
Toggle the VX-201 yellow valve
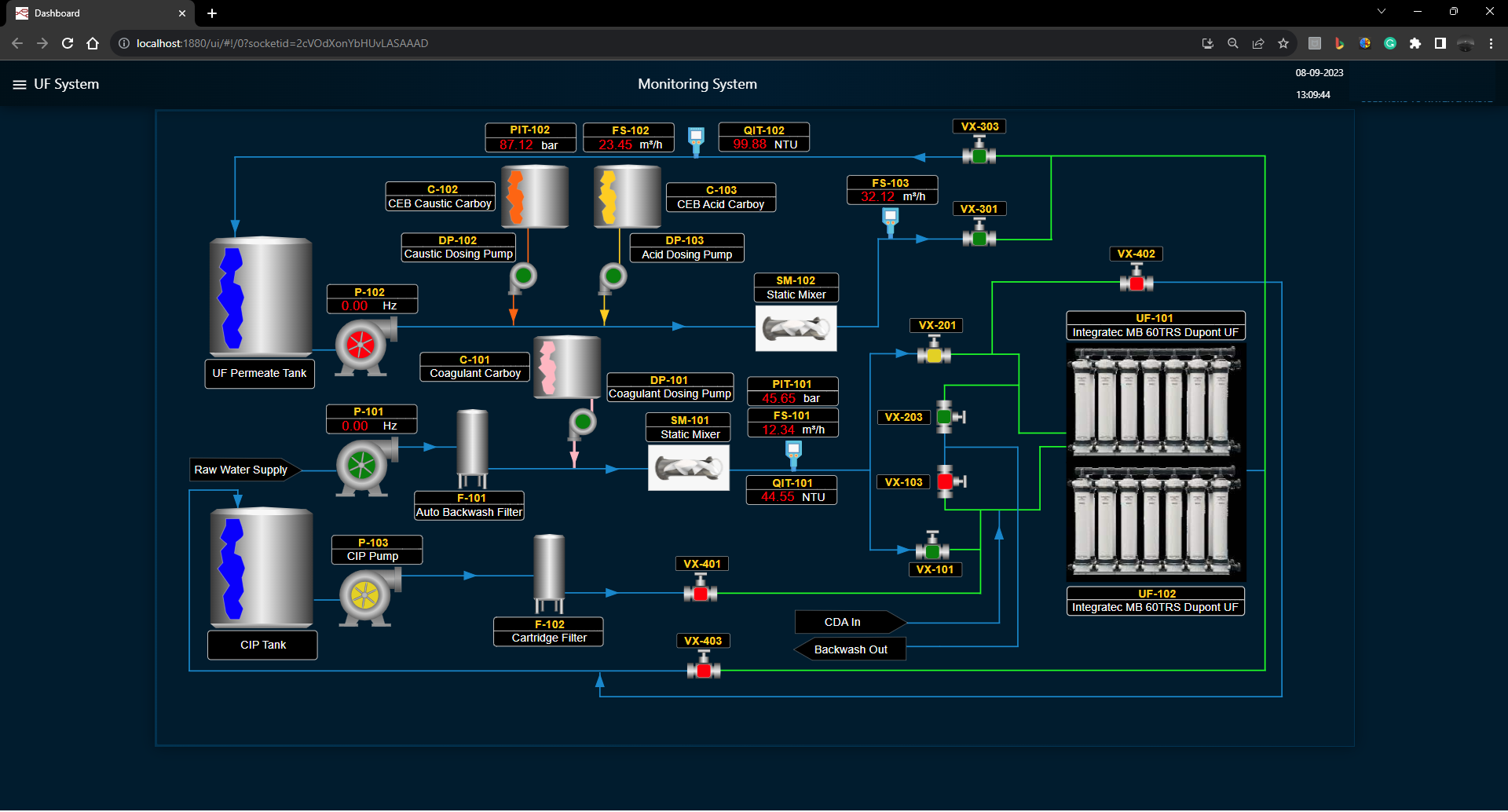(x=934, y=354)
